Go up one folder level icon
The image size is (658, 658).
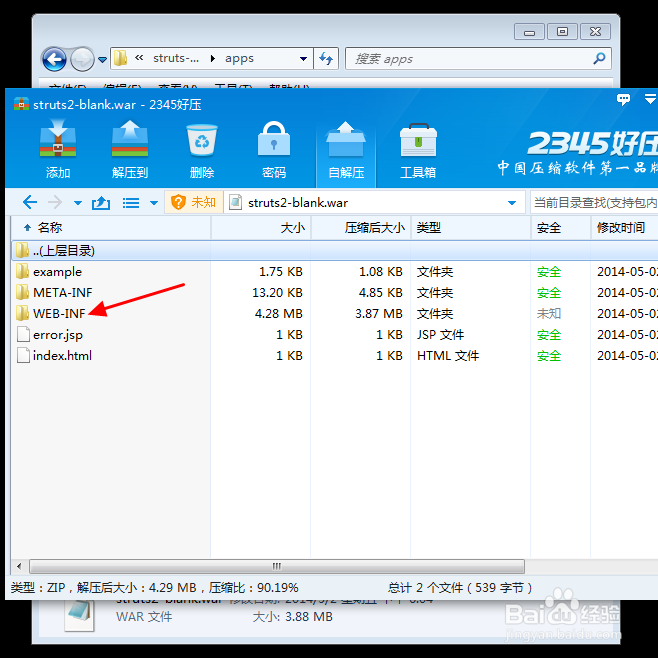click(101, 203)
